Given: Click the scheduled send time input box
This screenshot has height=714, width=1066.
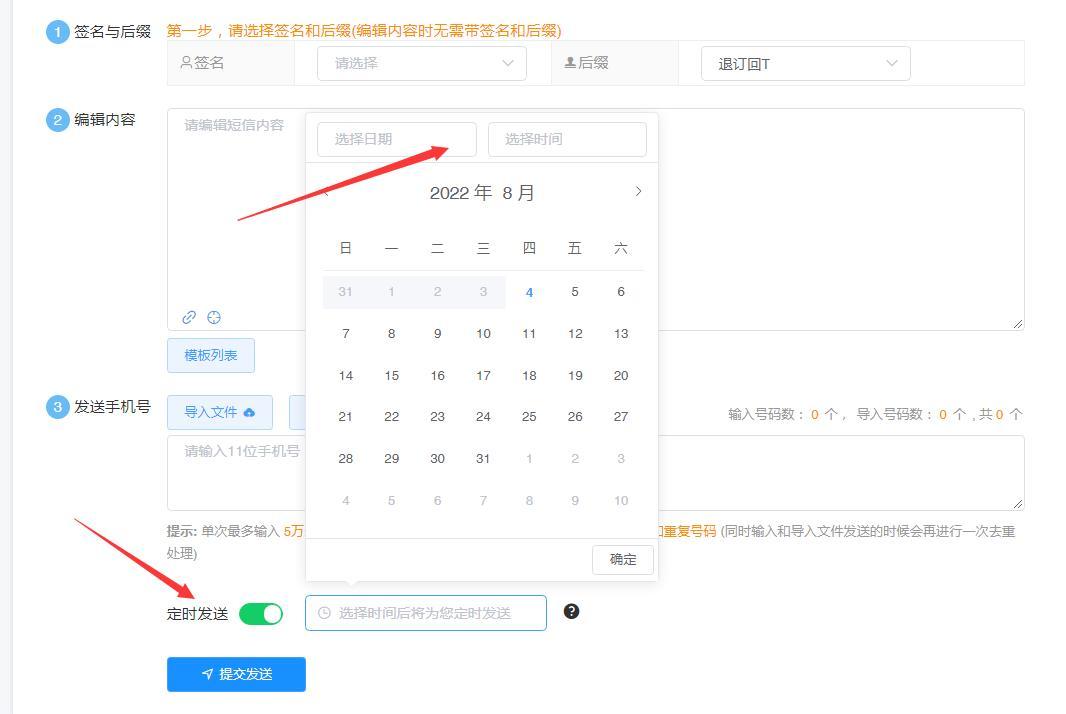Looking at the screenshot, I should (426, 613).
